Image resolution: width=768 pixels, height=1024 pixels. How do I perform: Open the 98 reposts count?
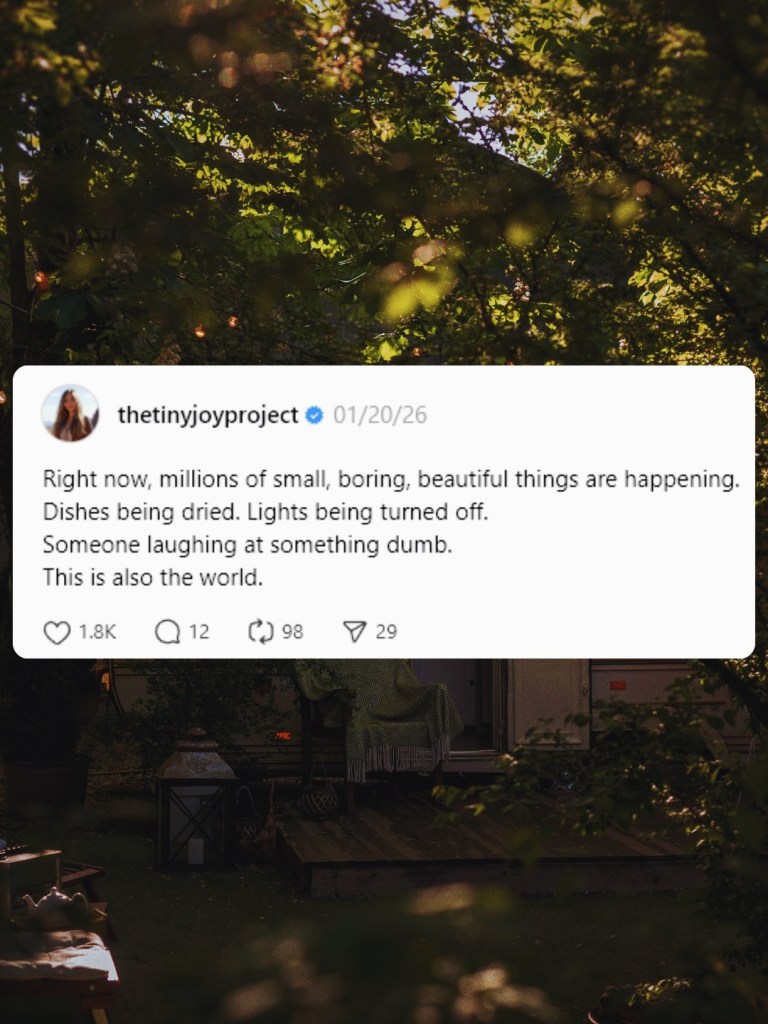click(x=293, y=632)
